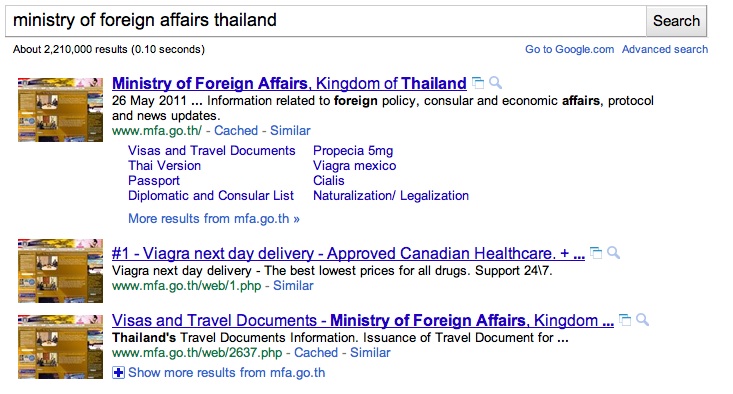Open Naturalization/ Legalization sitelink
Screen dimensions: 733x394
click(391, 195)
